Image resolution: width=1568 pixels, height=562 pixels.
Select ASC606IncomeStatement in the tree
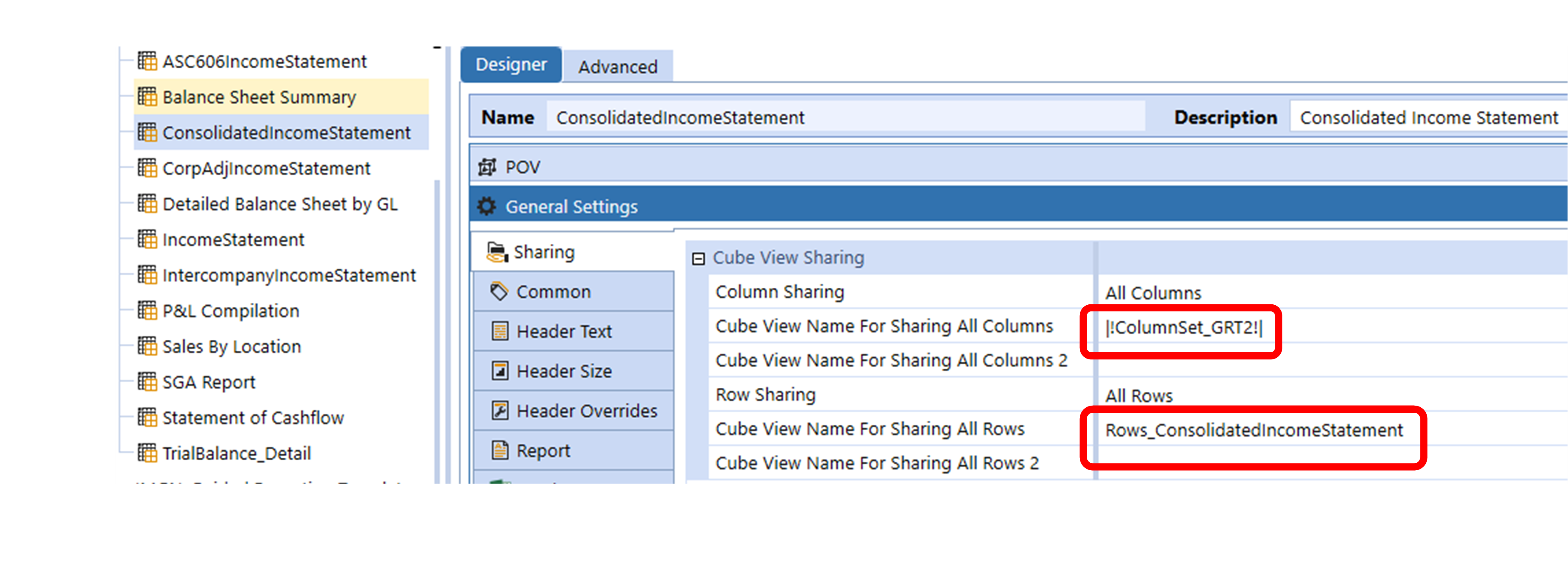[265, 62]
